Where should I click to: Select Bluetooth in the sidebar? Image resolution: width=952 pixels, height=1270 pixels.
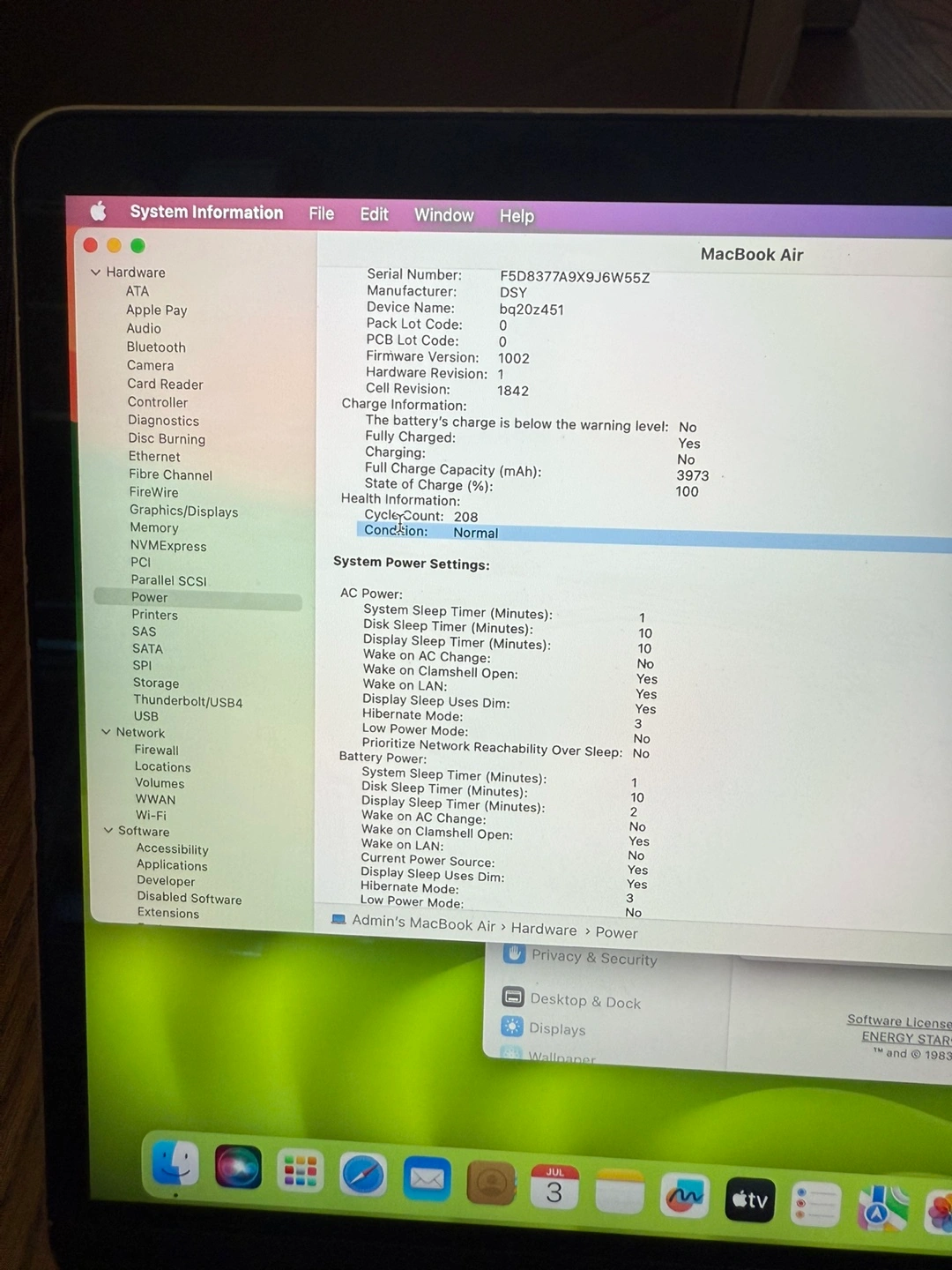(x=156, y=347)
